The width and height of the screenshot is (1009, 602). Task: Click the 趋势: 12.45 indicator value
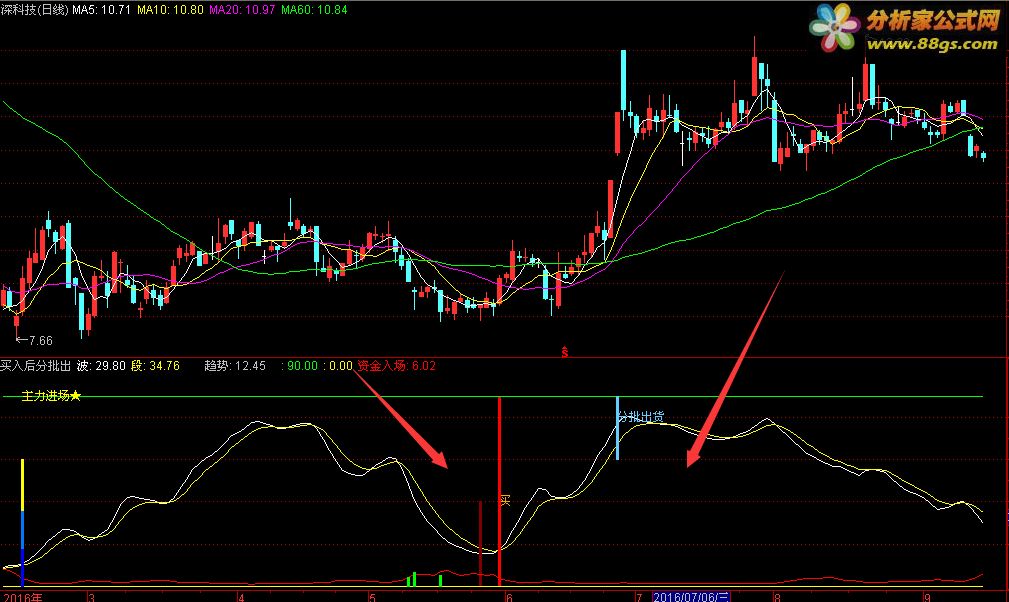click(x=235, y=366)
